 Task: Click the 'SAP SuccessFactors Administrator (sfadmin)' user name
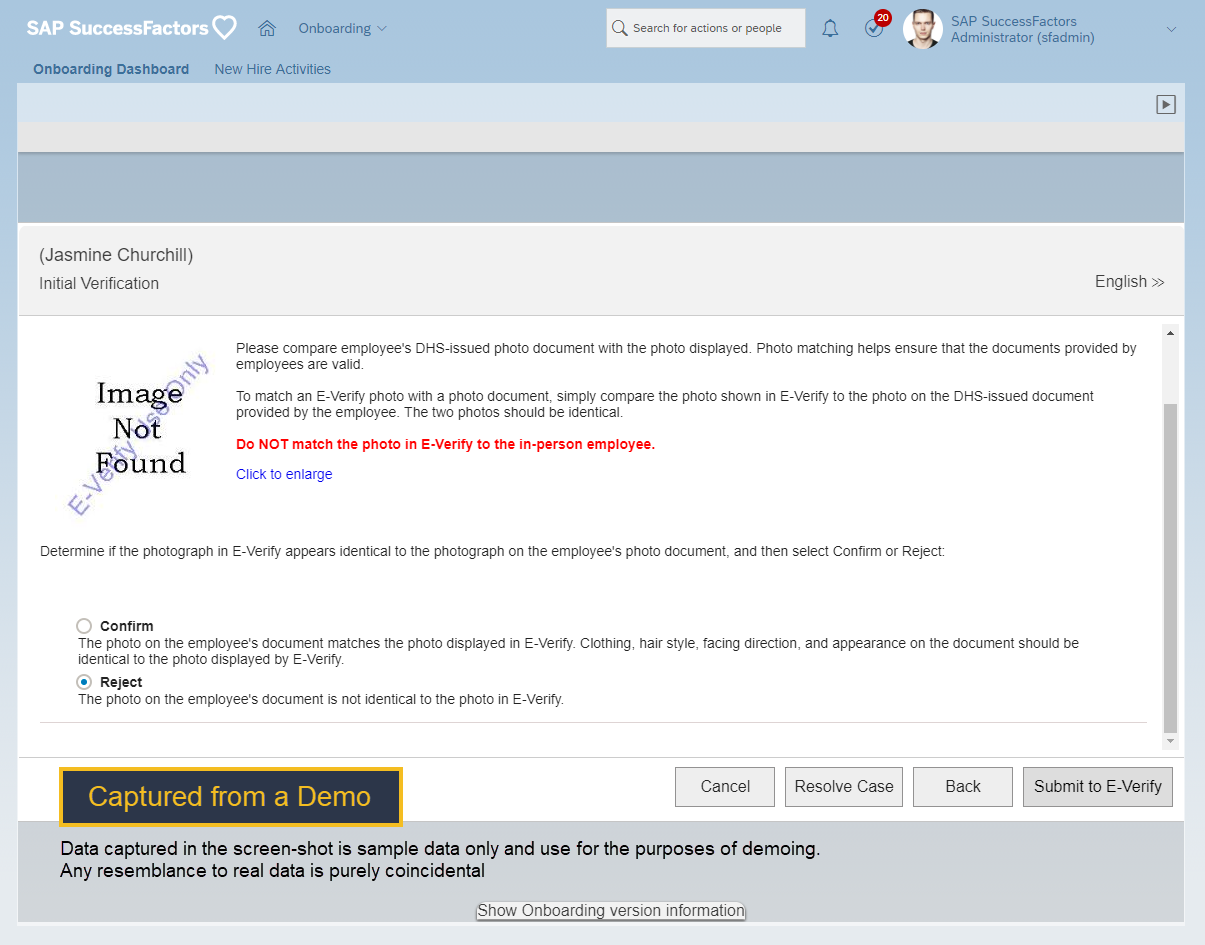[x=1023, y=29]
